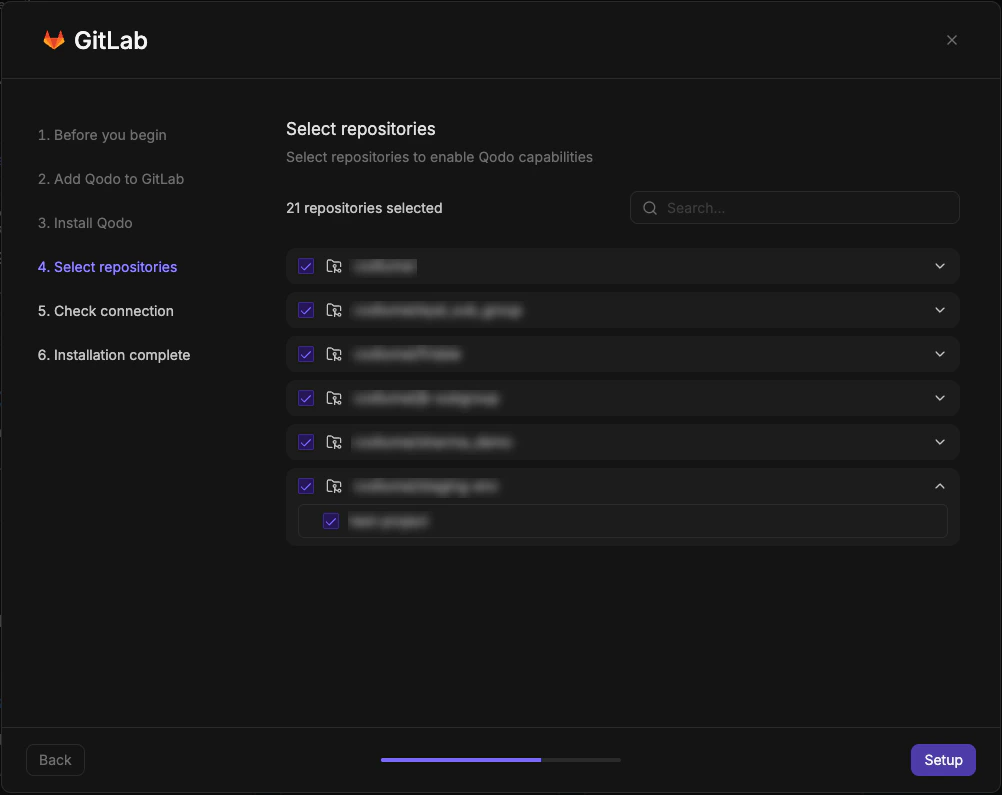Click the '21 repositories selected' text
1002x795 pixels.
364,208
